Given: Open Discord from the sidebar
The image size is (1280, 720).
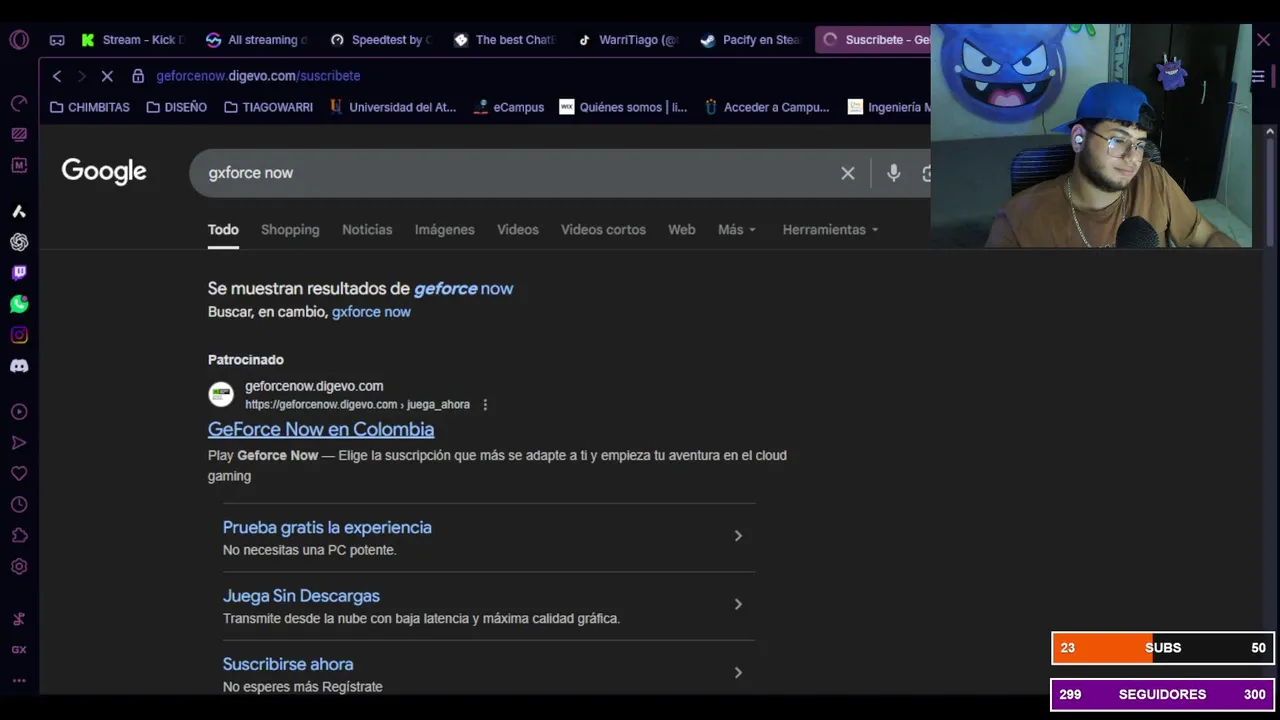Looking at the screenshot, I should pos(19,366).
